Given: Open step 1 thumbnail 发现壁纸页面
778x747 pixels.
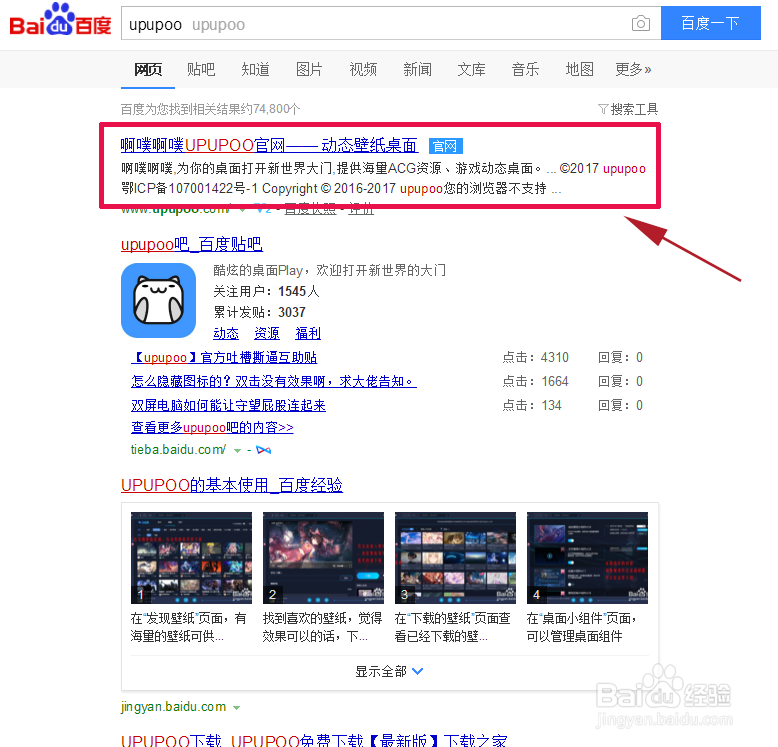Looking at the screenshot, I should [191, 558].
